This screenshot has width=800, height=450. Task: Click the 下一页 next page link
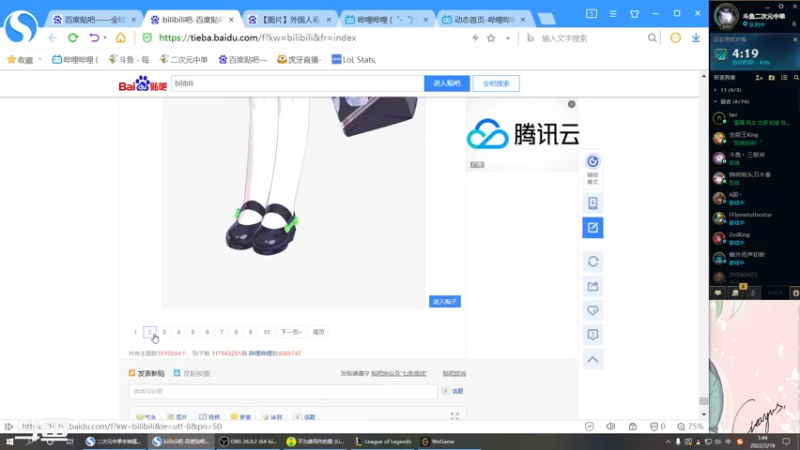point(291,332)
